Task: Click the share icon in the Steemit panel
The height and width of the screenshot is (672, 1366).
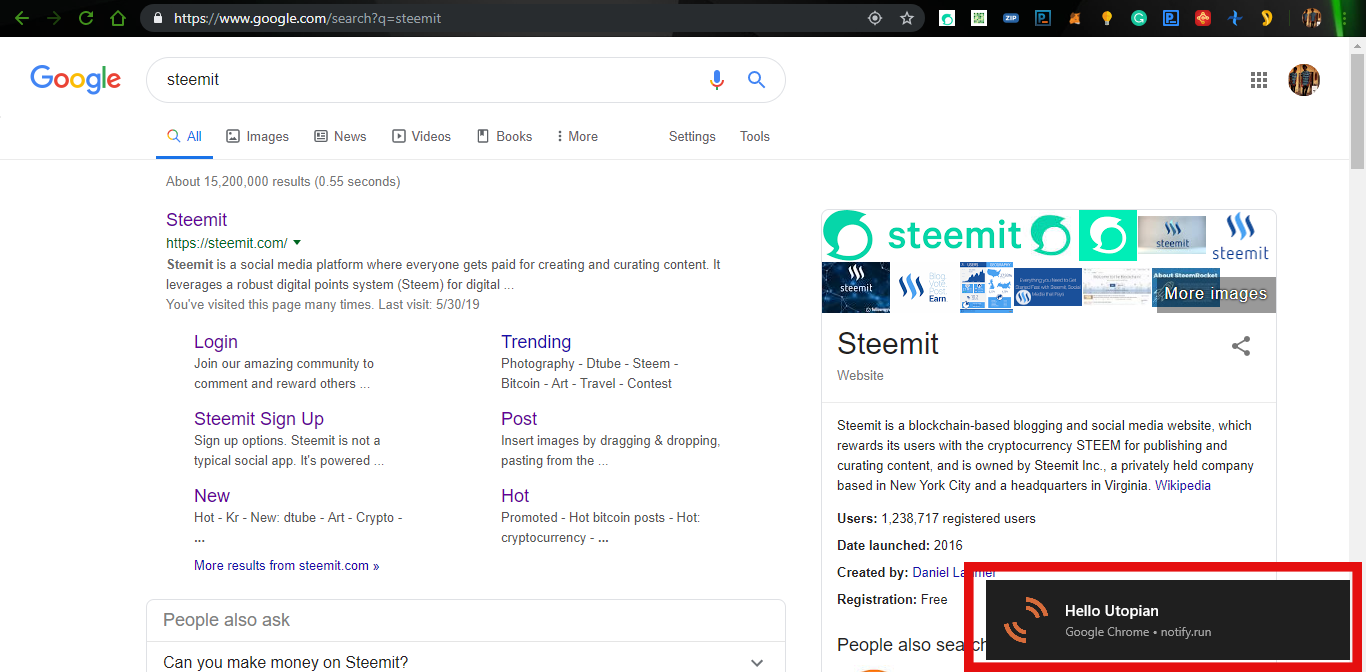Action: pos(1241,346)
